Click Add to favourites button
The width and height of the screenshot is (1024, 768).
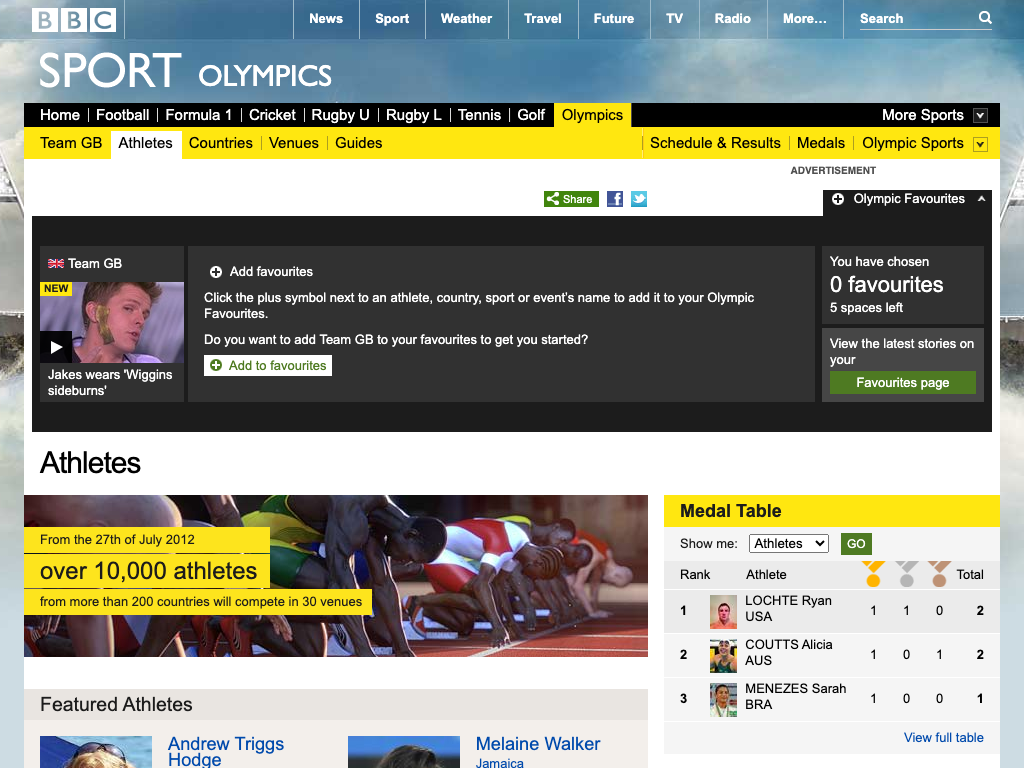click(x=268, y=366)
